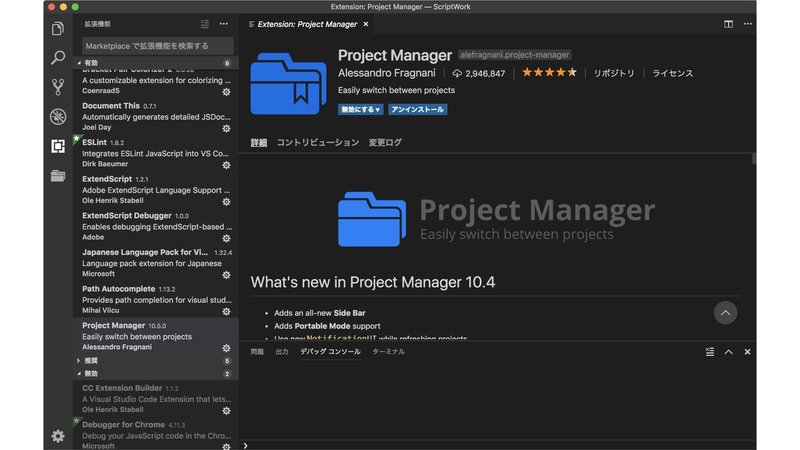Switch to the コントリビューション tab
The width and height of the screenshot is (800, 450).
pyautogui.click(x=317, y=143)
